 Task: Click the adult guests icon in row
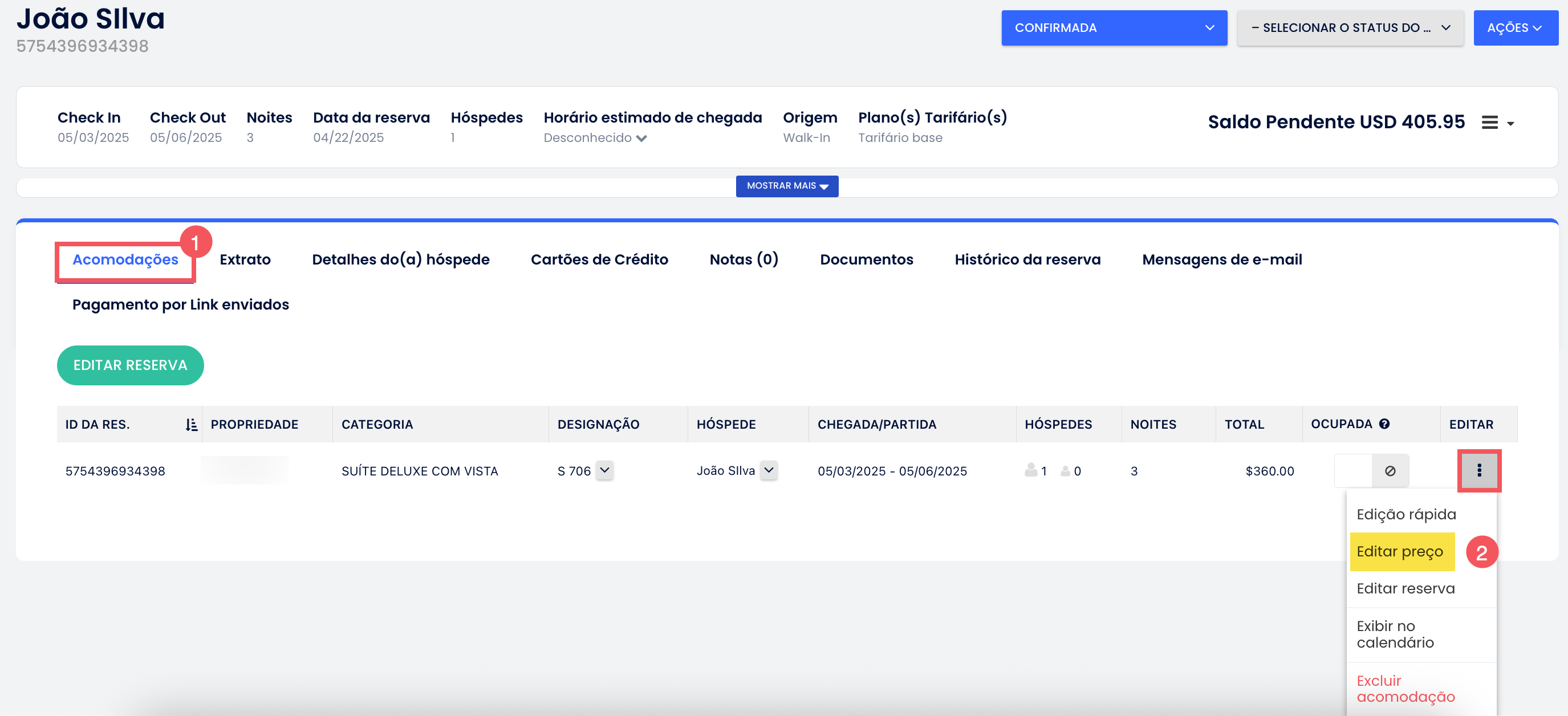1030,470
